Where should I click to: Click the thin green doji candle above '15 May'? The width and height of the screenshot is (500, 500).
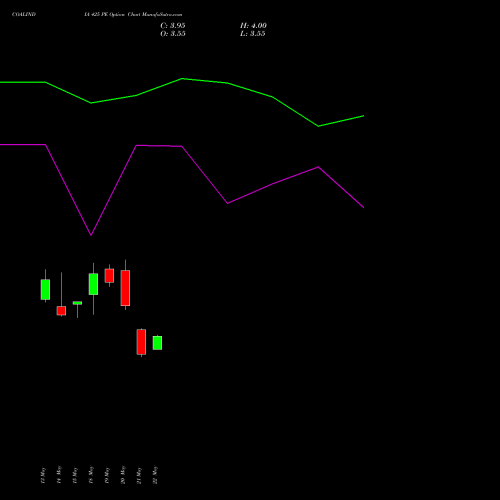pos(77,303)
